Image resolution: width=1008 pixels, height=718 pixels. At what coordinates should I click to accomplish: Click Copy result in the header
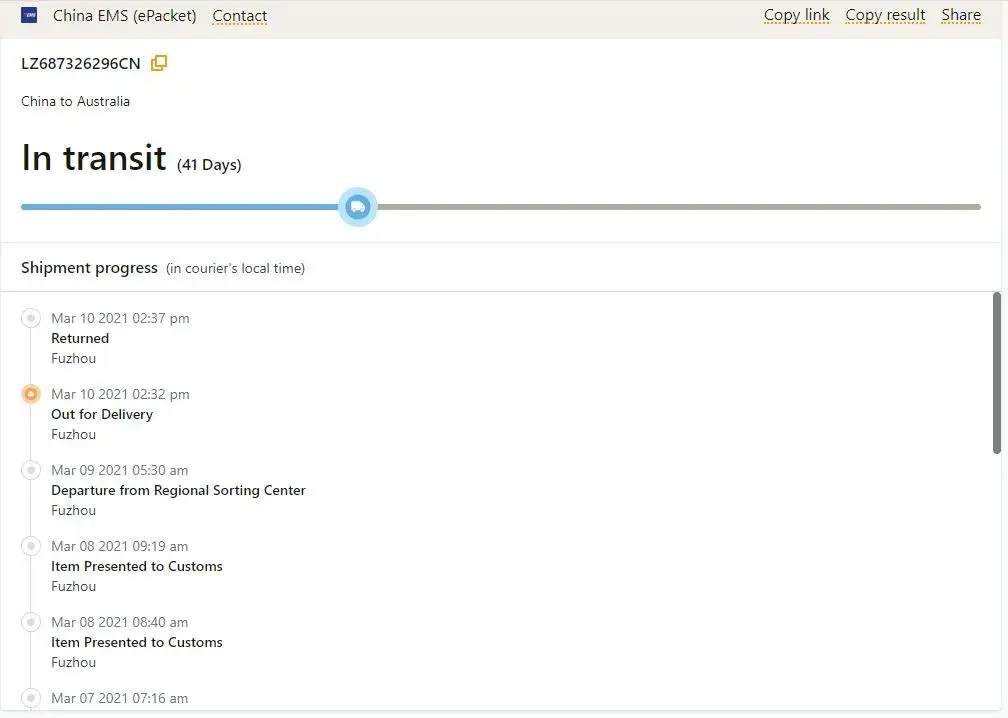tap(885, 15)
